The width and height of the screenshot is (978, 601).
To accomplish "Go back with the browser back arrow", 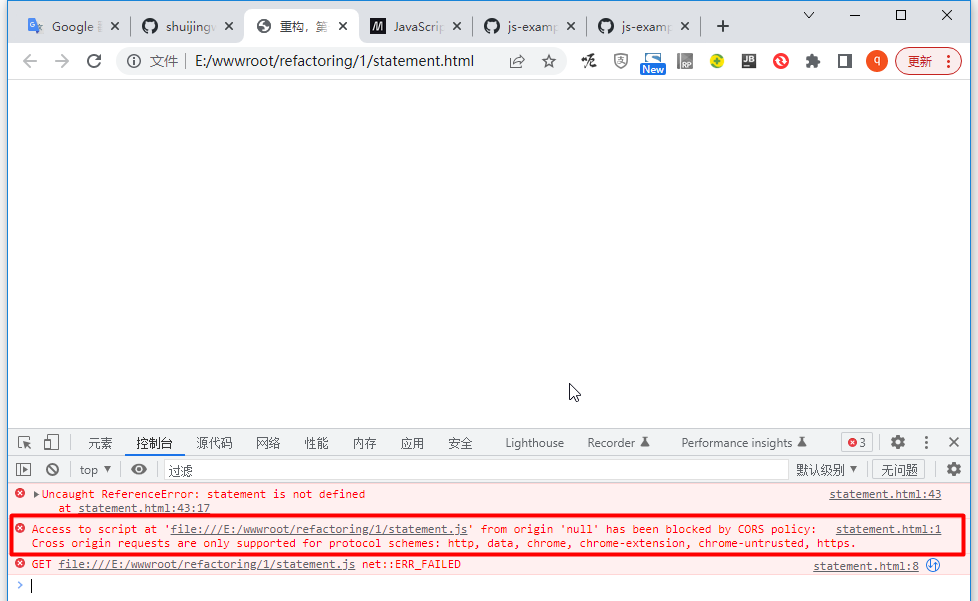I will click(x=30, y=61).
